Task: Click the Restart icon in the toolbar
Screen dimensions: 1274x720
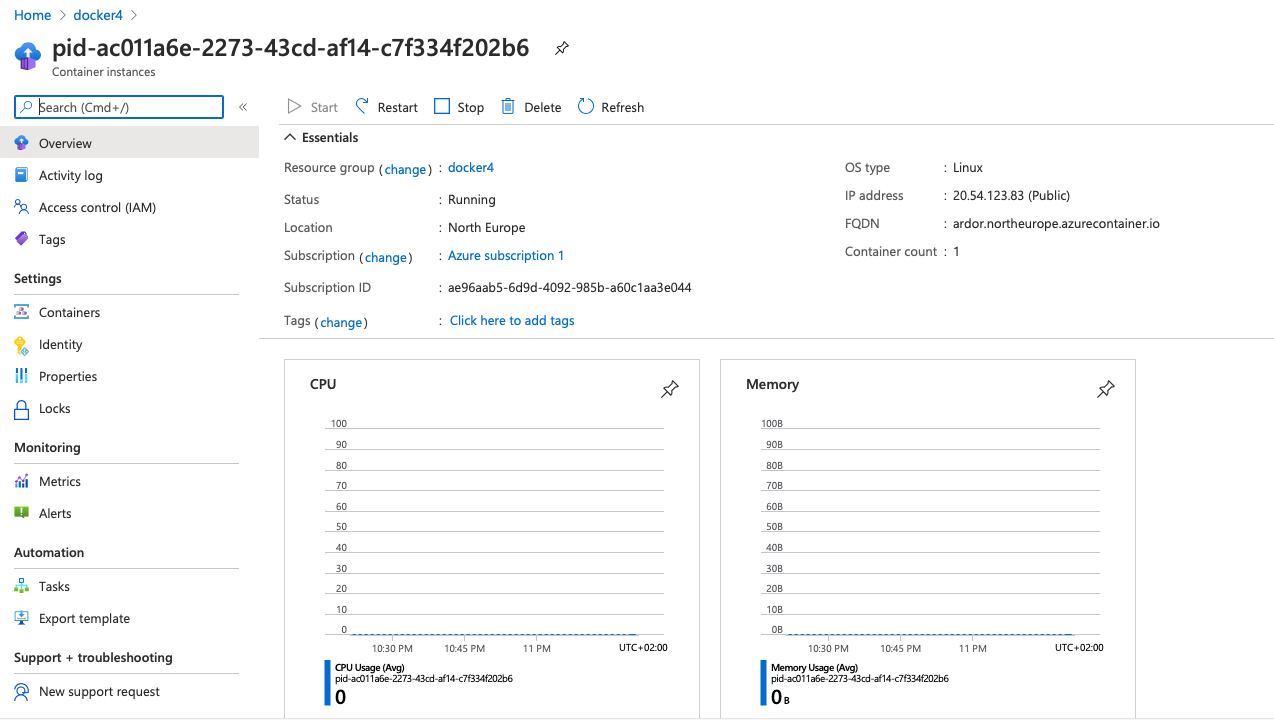Action: click(363, 107)
